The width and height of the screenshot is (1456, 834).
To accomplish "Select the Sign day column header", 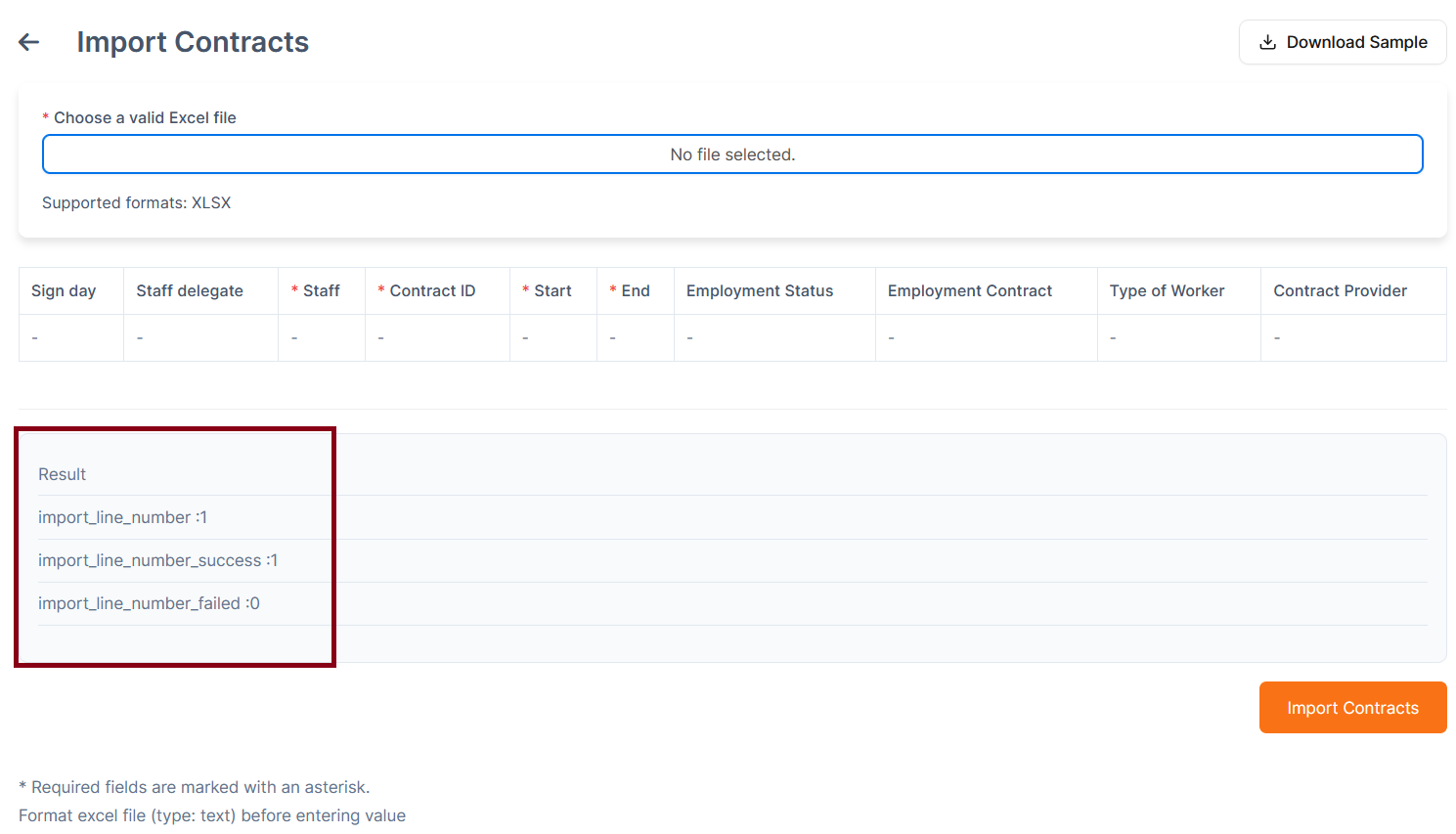I will [64, 291].
